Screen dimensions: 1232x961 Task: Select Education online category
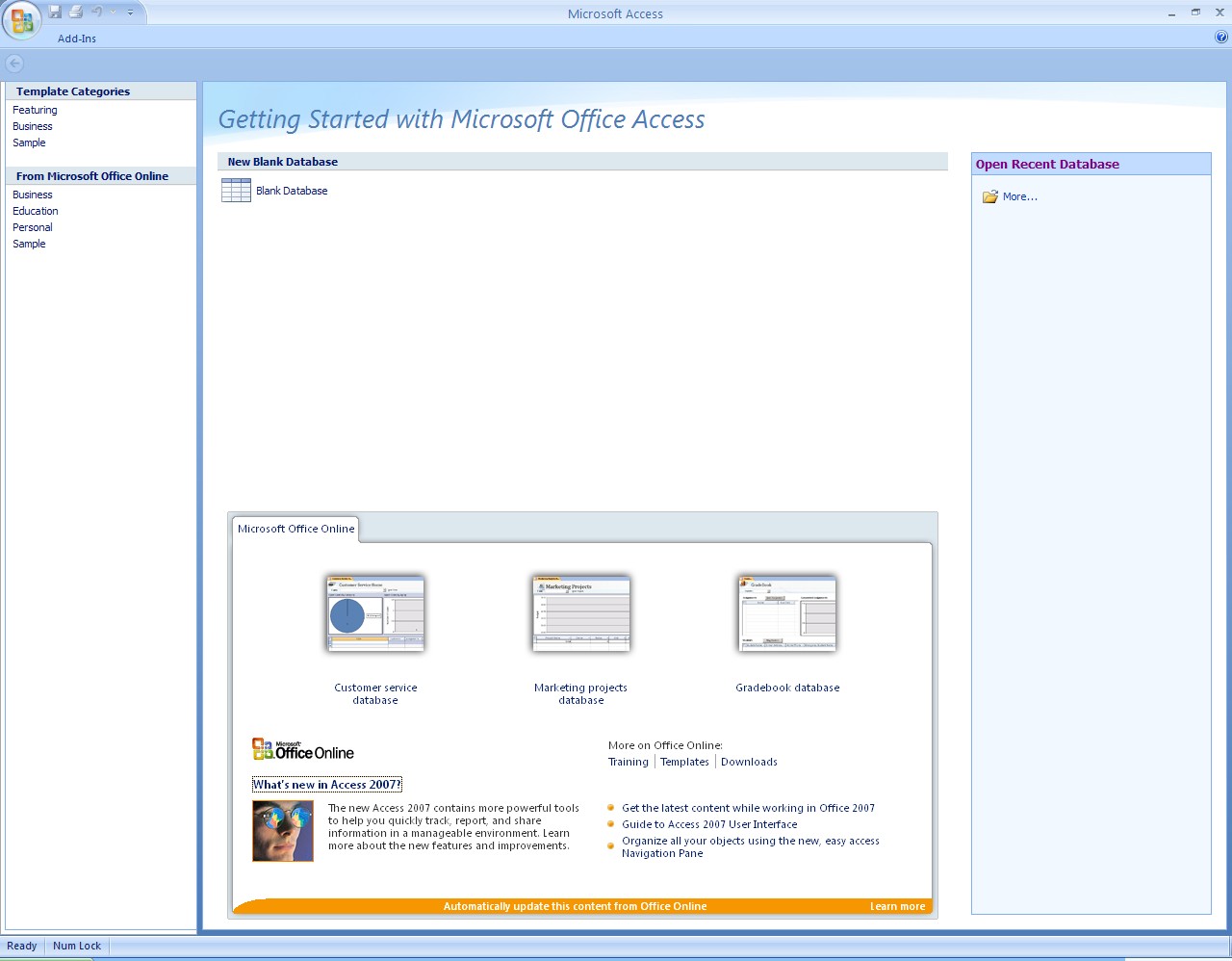pyautogui.click(x=36, y=211)
